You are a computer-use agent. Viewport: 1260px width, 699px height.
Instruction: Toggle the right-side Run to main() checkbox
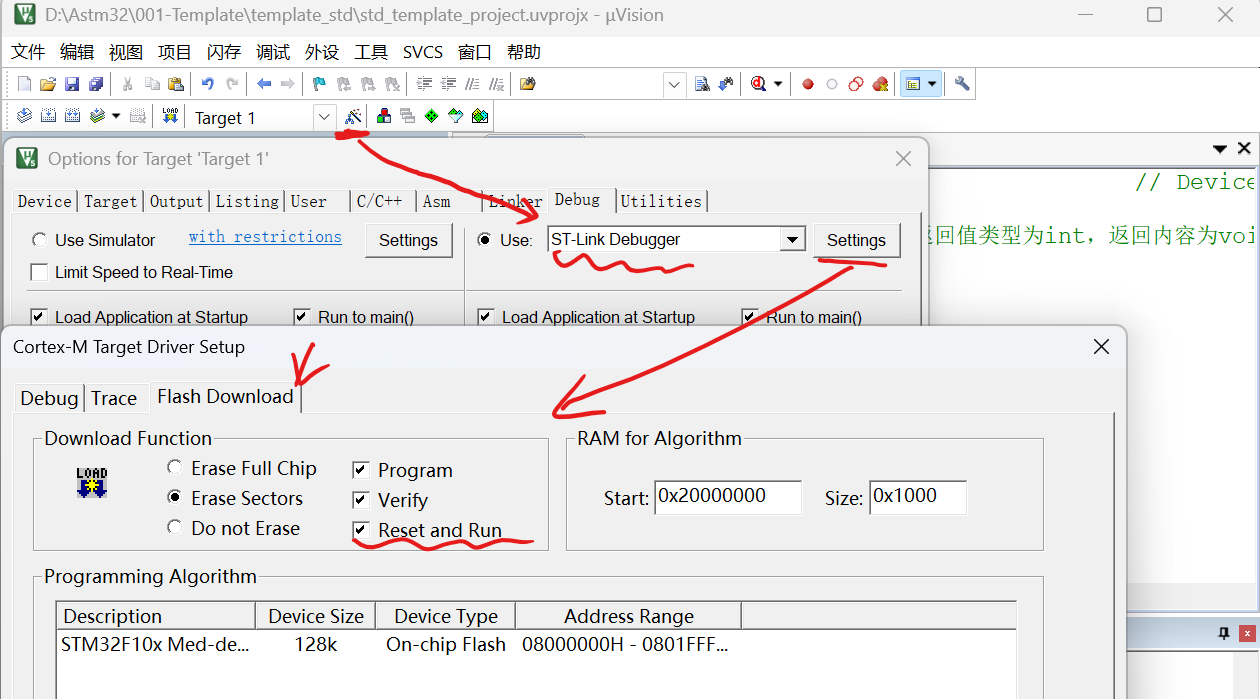[x=750, y=317]
